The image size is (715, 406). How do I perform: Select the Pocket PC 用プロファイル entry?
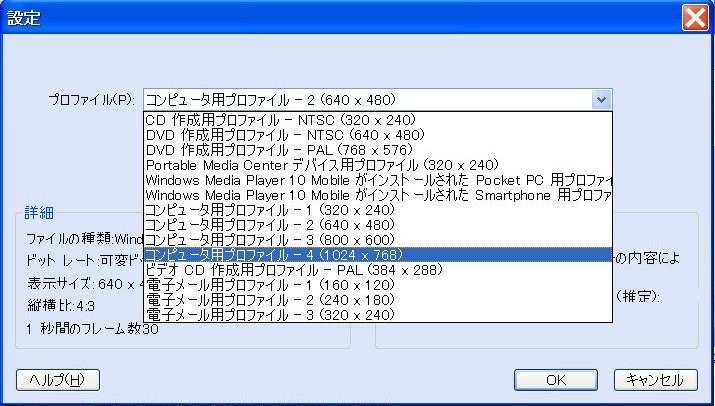[x=377, y=180]
